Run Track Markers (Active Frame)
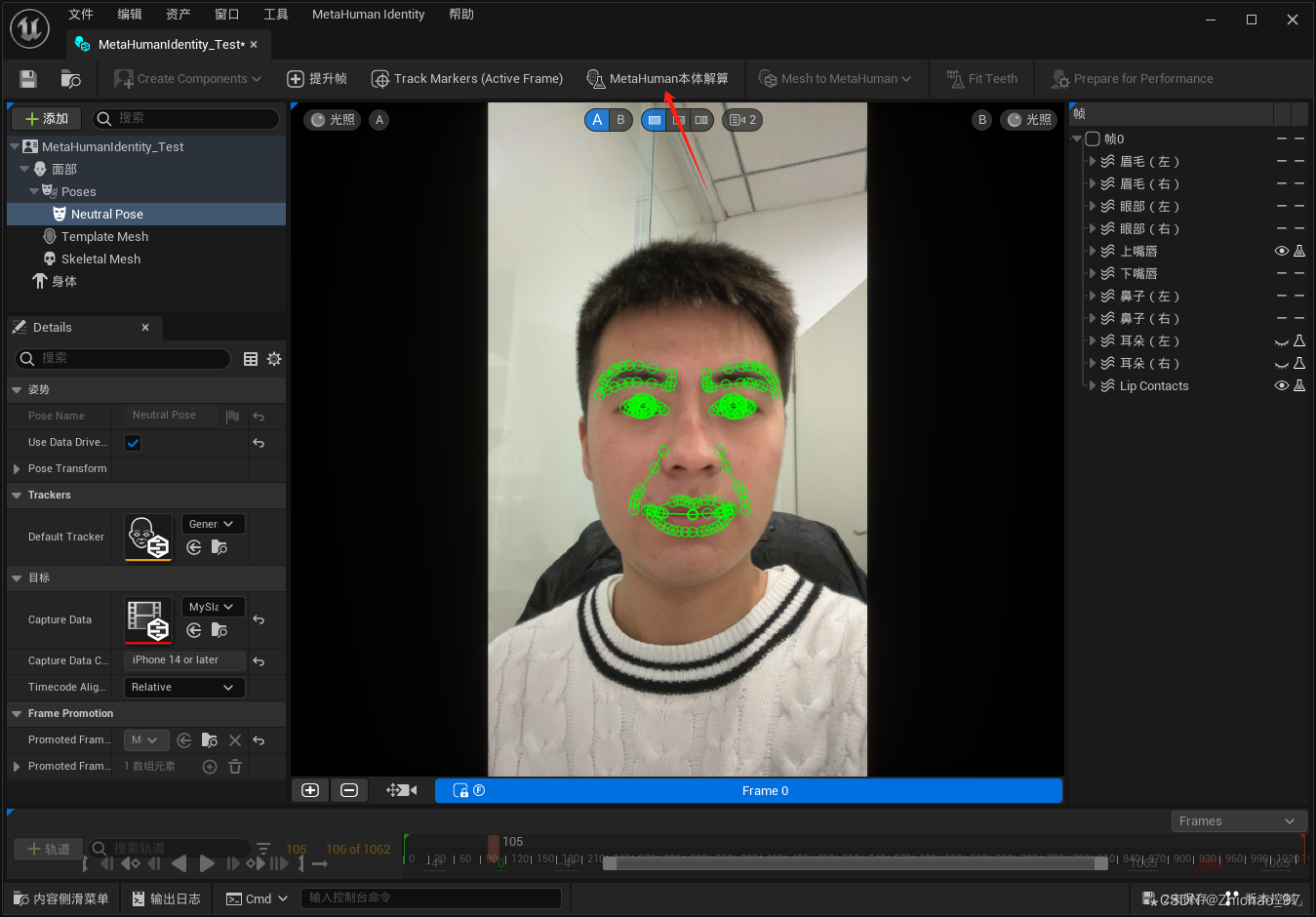The image size is (1316, 917). click(467, 79)
